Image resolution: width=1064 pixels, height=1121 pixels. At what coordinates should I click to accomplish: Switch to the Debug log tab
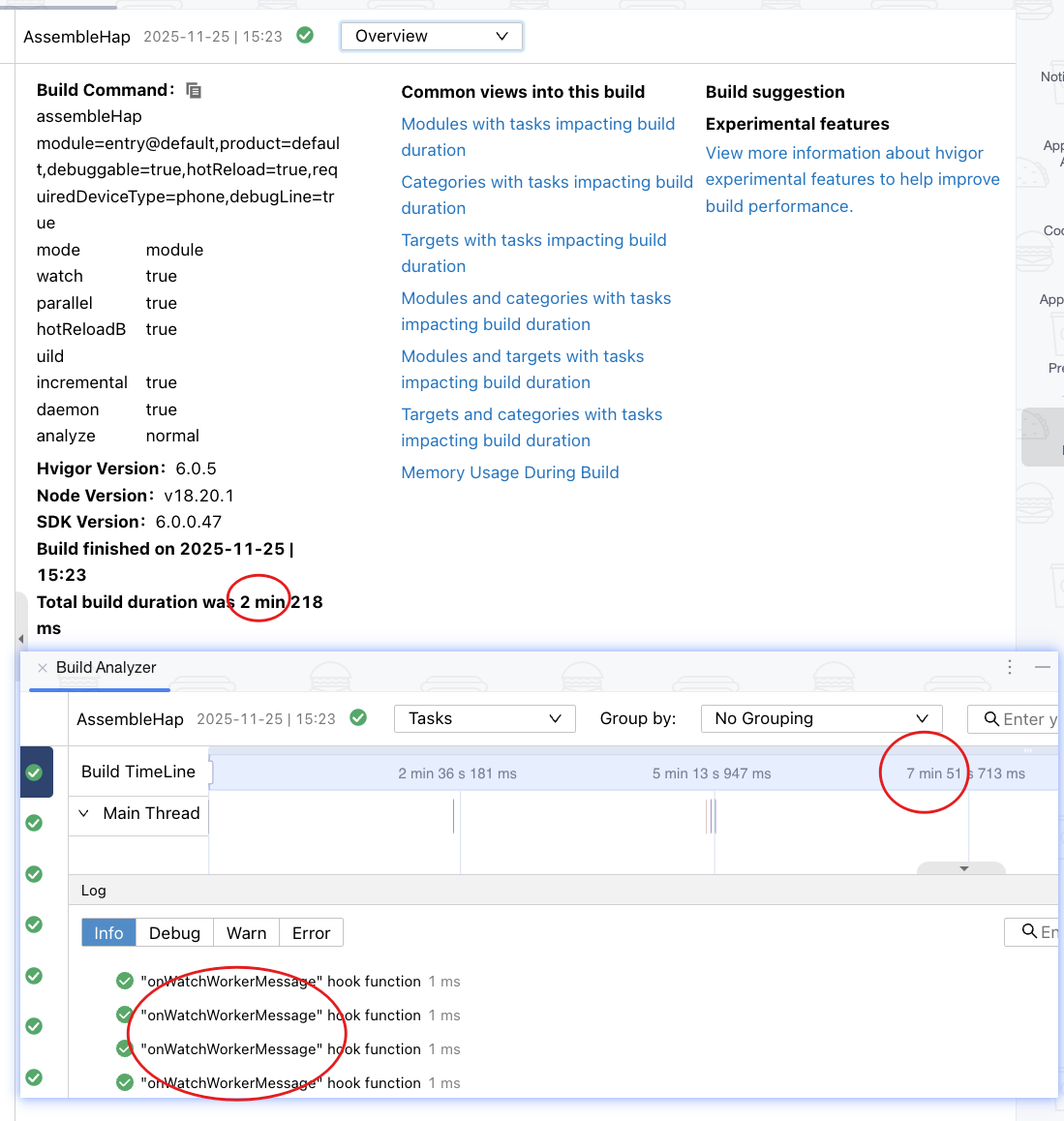click(174, 933)
